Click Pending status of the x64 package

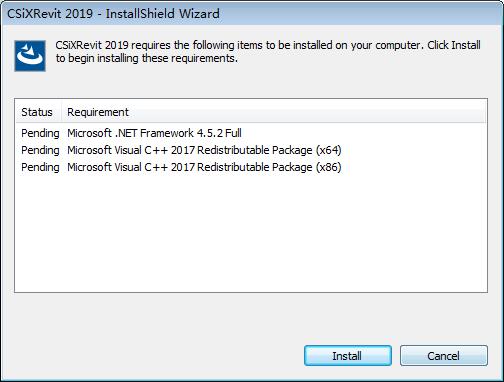(x=40, y=150)
